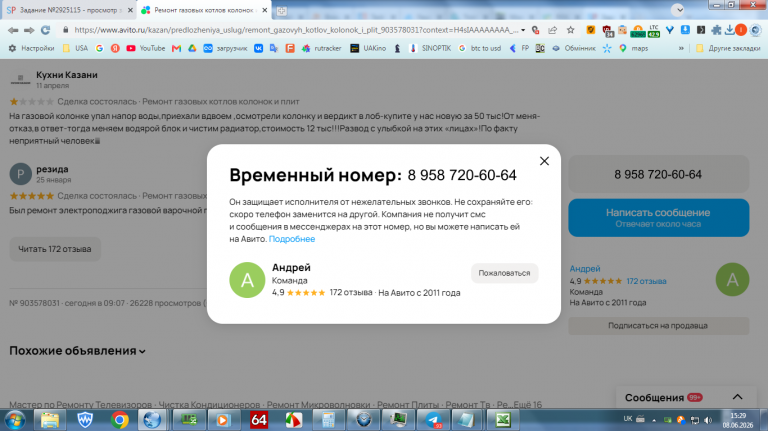This screenshot has width=768, height=431.
Task: Open the LTC price extension icon
Action: pyautogui.click(x=654, y=31)
